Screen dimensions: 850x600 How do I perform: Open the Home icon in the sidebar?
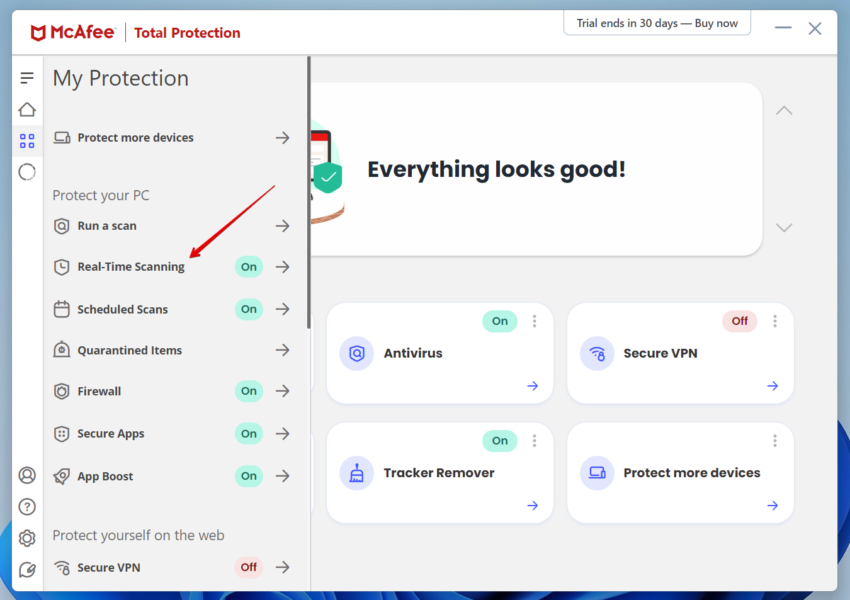(x=27, y=109)
